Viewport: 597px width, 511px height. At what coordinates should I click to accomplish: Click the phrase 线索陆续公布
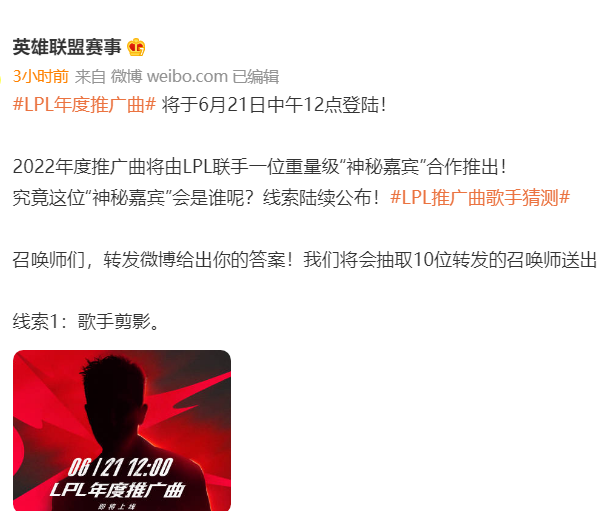(321, 198)
